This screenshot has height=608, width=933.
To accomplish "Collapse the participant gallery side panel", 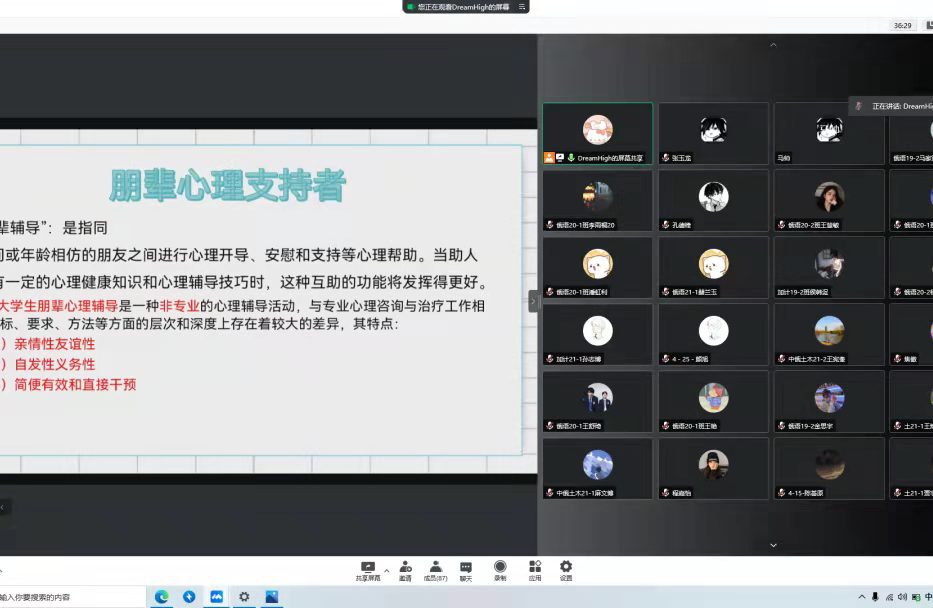I will click(533, 300).
